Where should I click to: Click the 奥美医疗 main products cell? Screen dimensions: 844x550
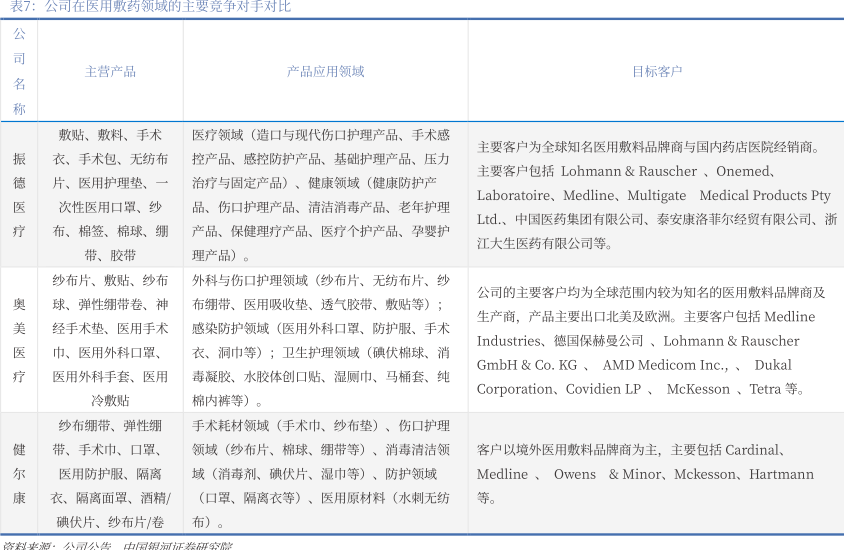110,340
